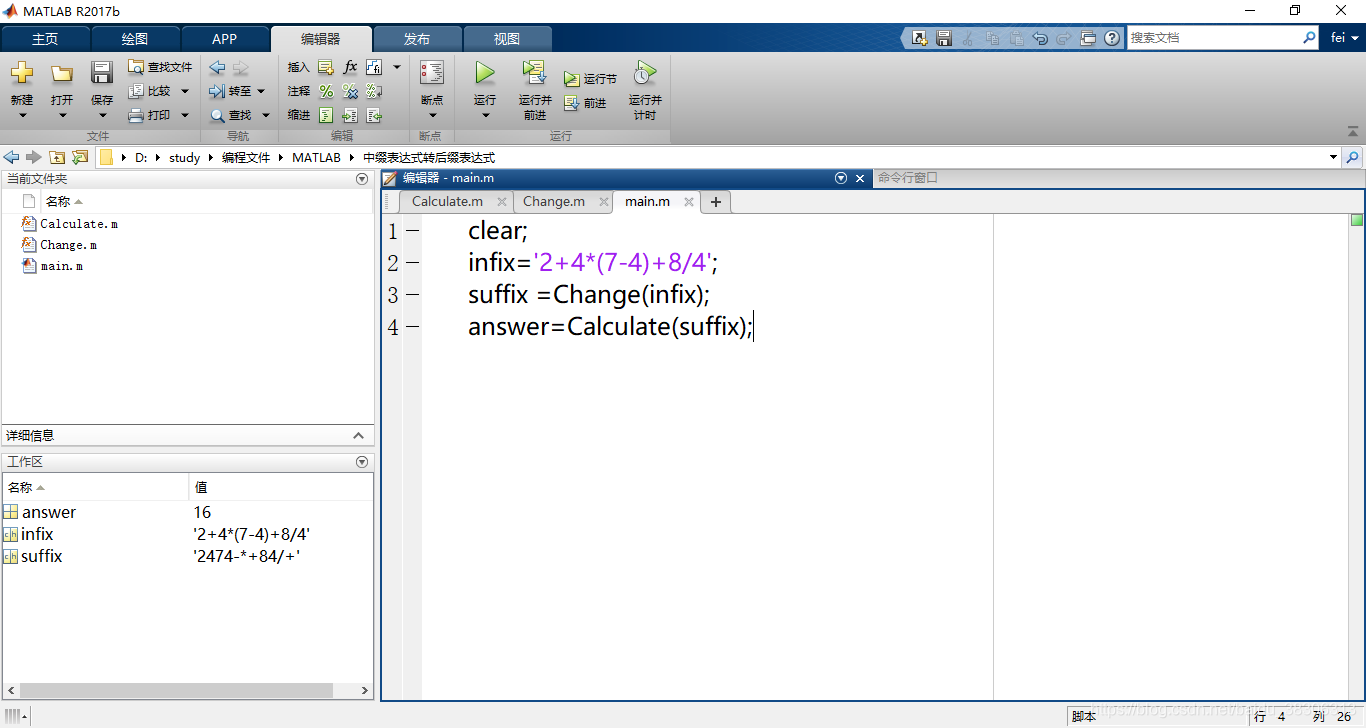The width and height of the screenshot is (1366, 728).
Task: Go up one folder level icon
Action: (x=57, y=157)
